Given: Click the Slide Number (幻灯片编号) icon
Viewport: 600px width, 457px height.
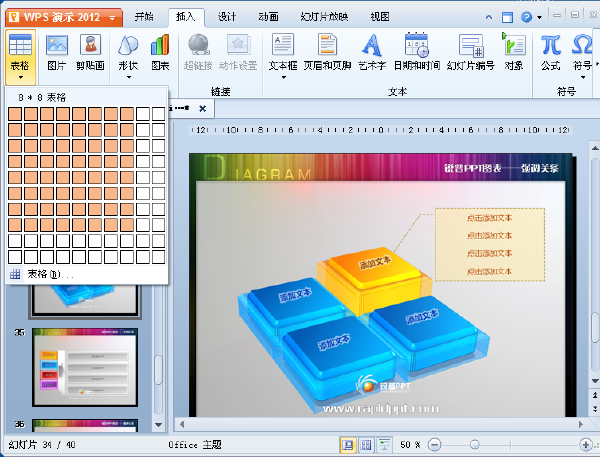Looking at the screenshot, I should tap(471, 51).
